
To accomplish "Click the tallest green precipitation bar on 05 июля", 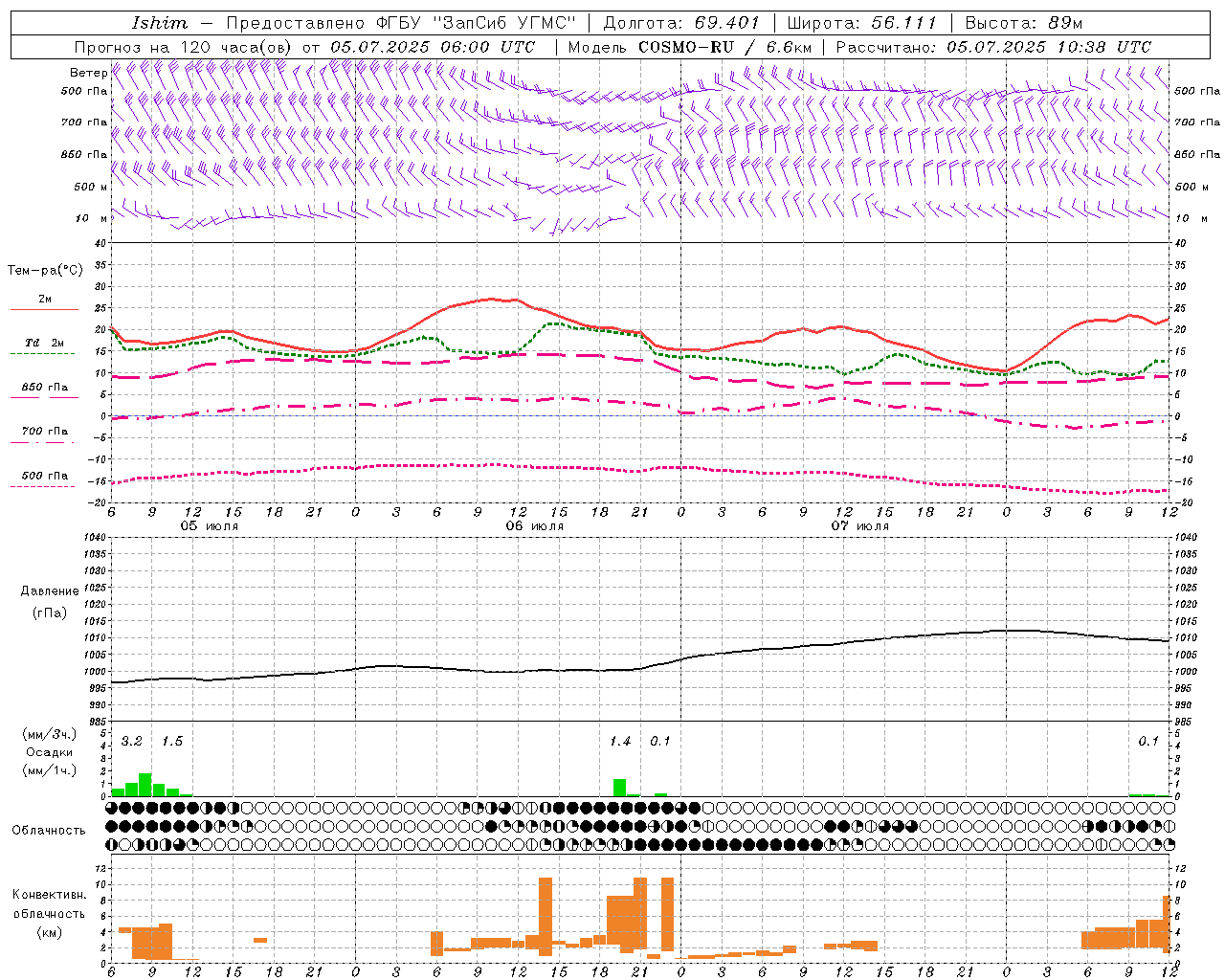I will pos(145,785).
